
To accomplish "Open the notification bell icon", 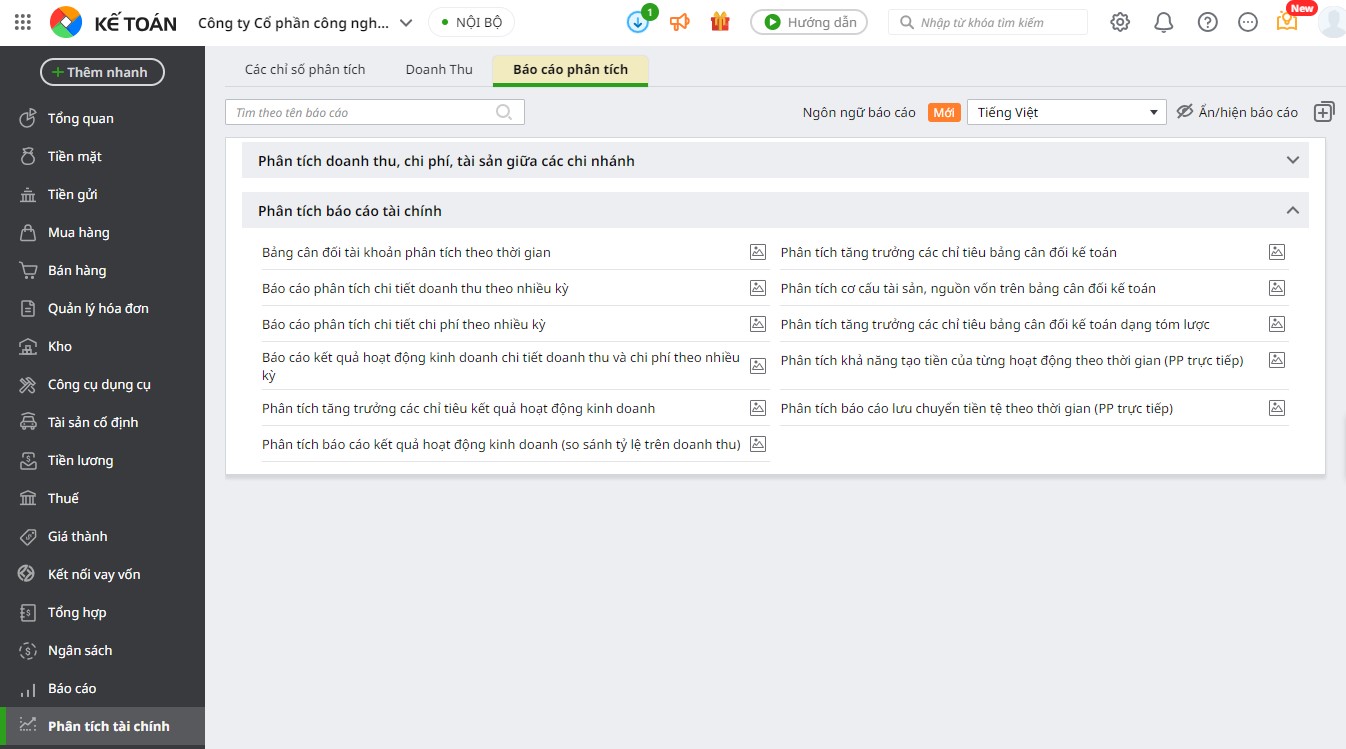I will [x=1163, y=22].
